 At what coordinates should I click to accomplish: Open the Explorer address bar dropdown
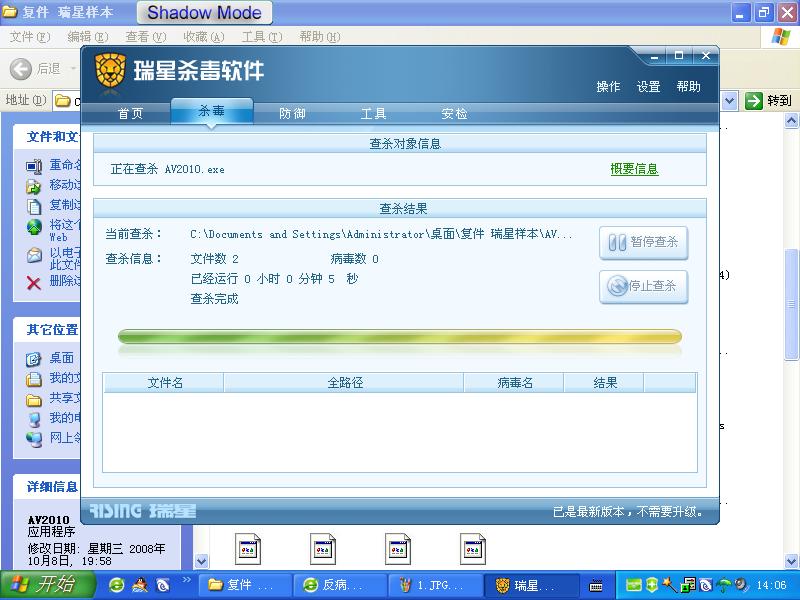(730, 101)
